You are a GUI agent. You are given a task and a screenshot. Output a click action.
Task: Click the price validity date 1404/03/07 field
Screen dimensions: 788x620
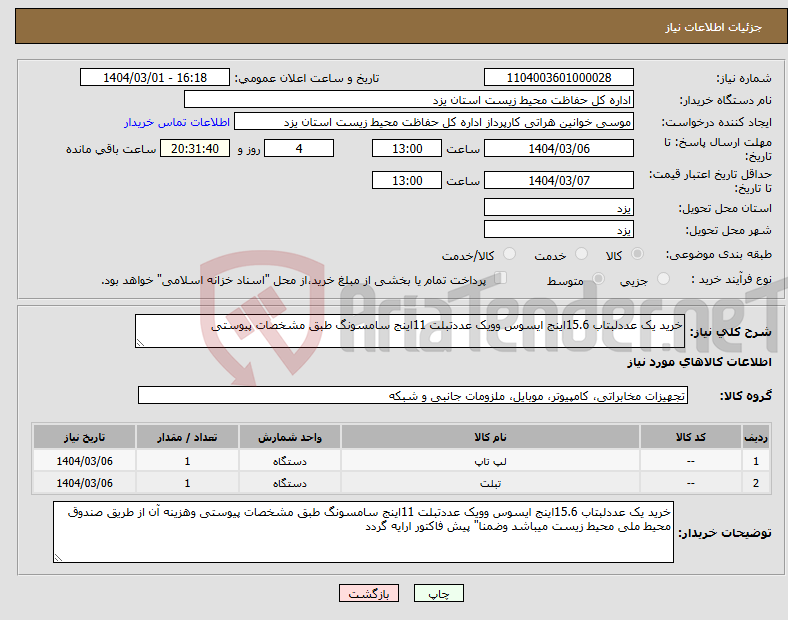(558, 180)
